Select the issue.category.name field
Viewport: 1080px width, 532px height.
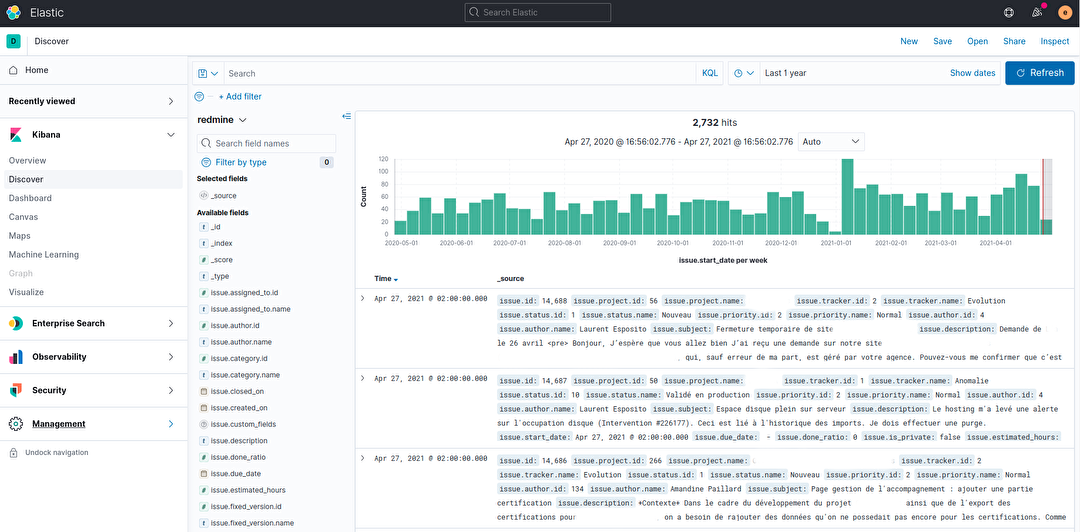point(245,376)
